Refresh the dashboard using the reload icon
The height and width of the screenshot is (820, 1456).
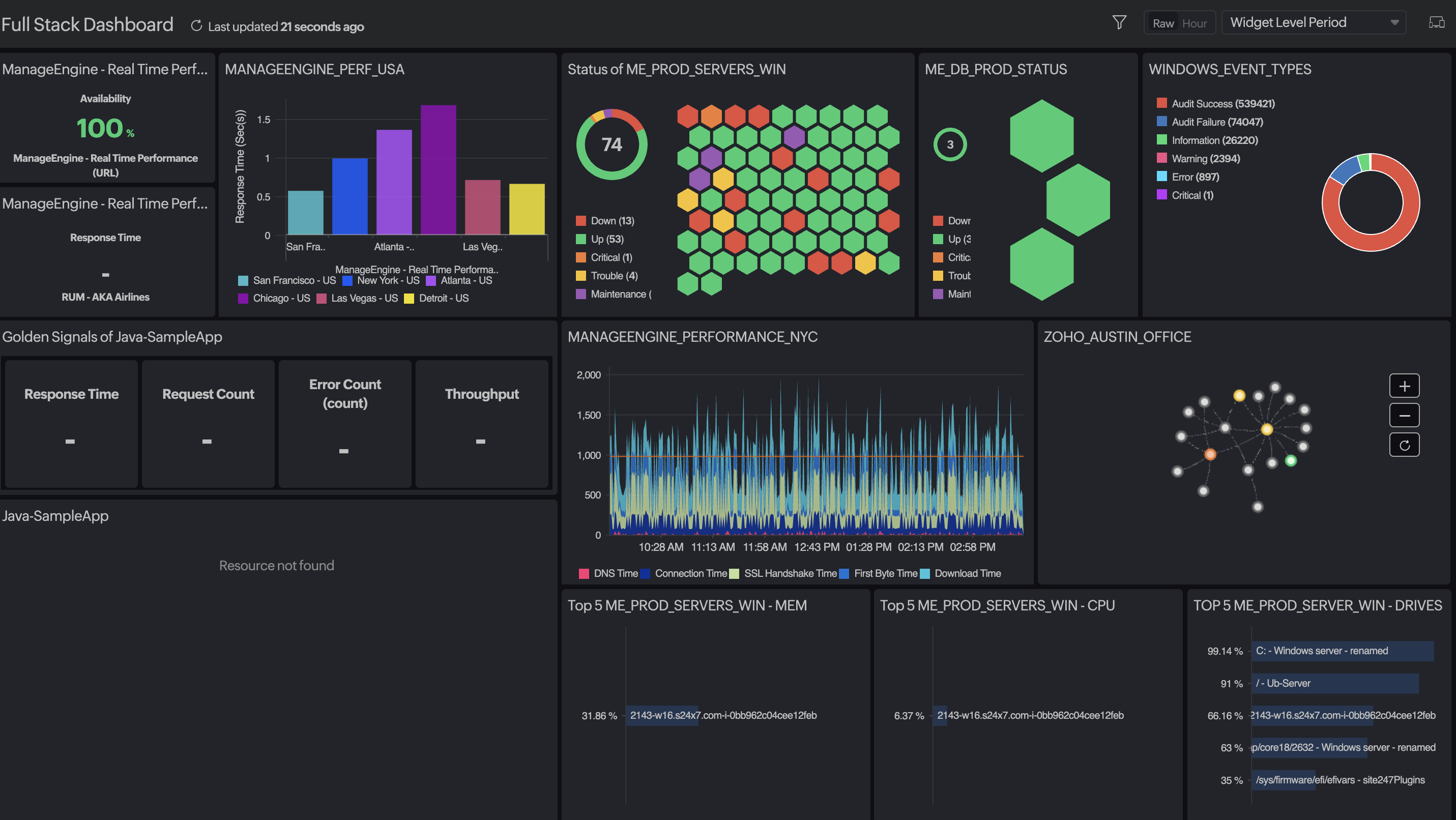tap(196, 25)
